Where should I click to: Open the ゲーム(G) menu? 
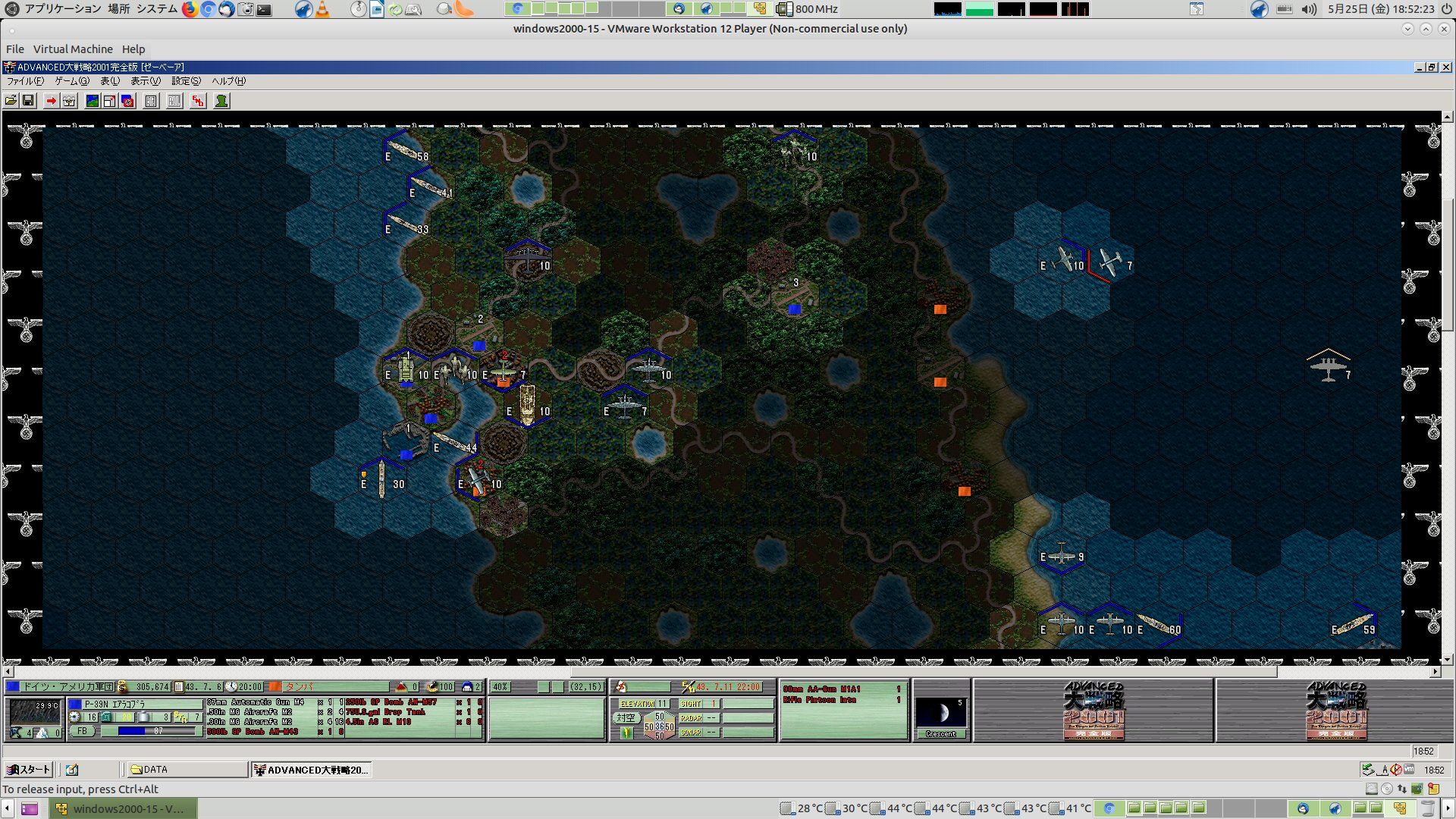[71, 81]
